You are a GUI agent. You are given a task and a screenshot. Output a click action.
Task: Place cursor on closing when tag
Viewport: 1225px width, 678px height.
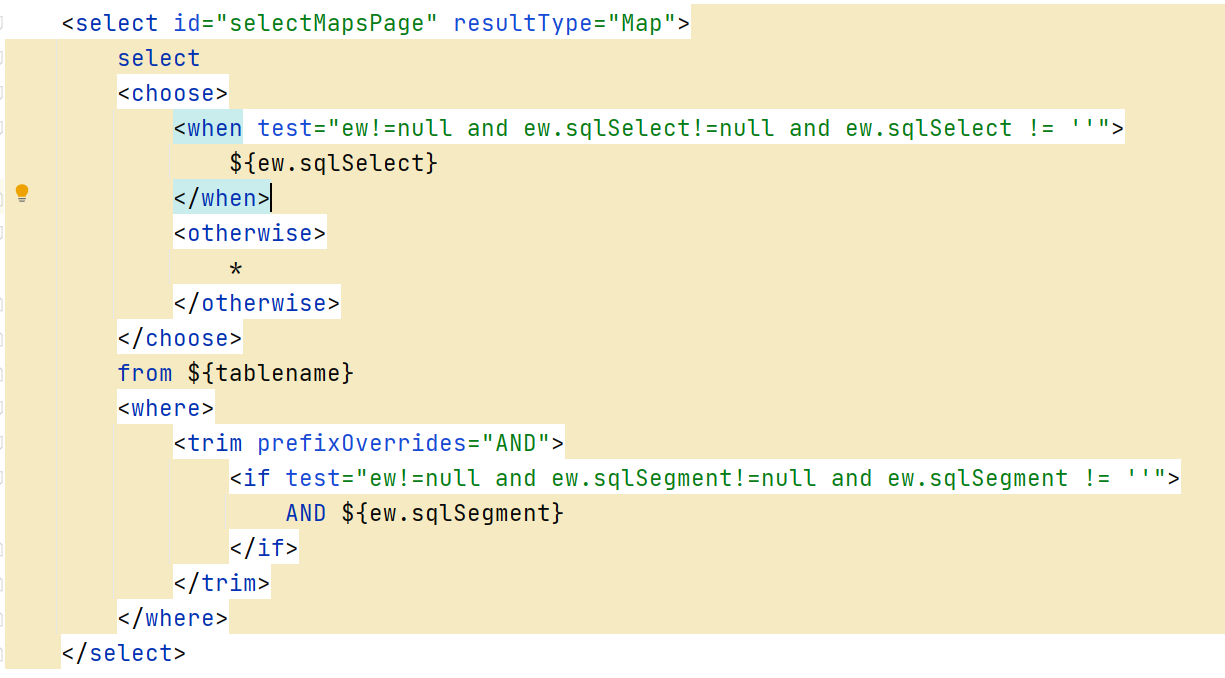[x=221, y=198]
